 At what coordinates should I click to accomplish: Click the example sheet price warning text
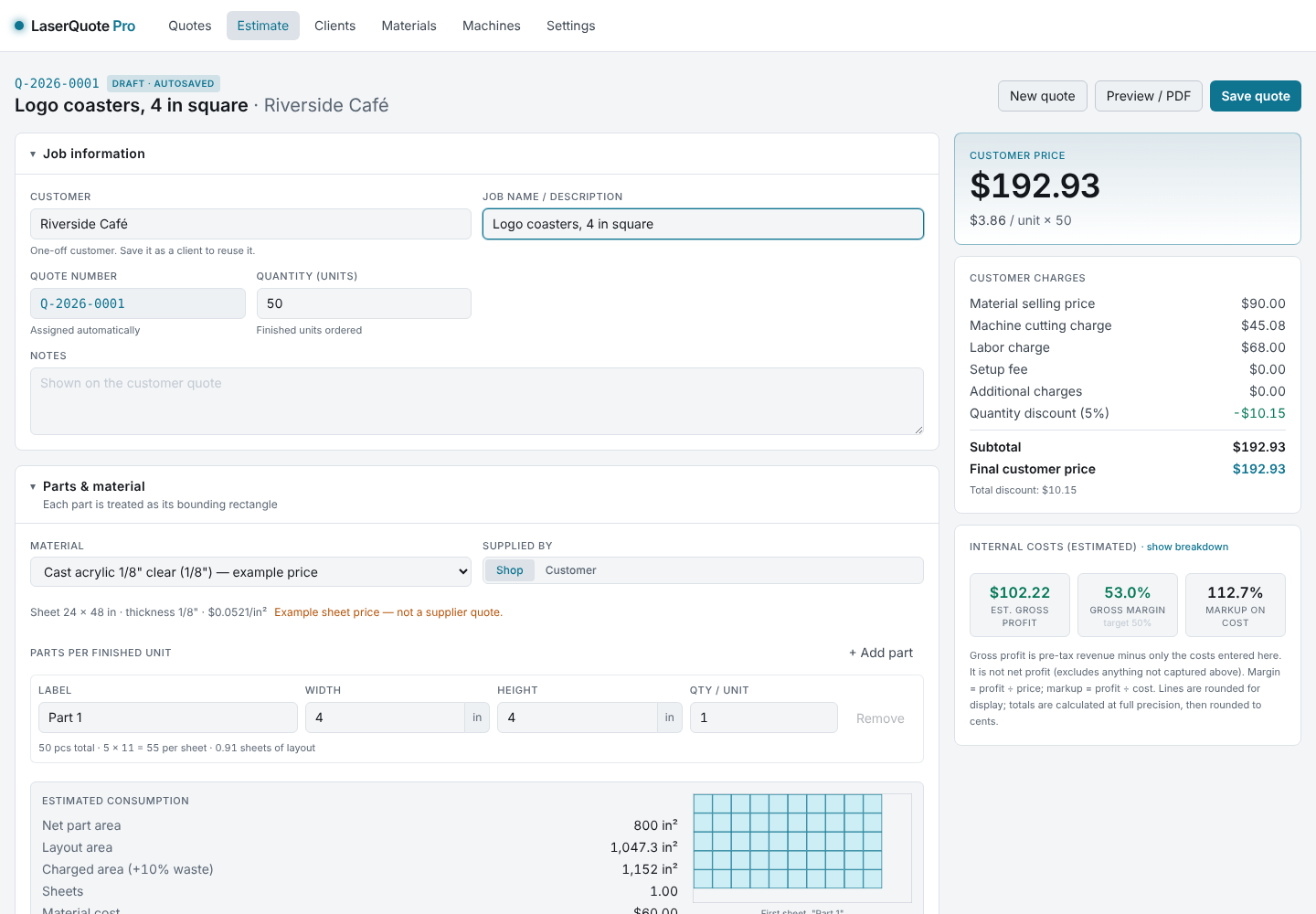(x=388, y=612)
